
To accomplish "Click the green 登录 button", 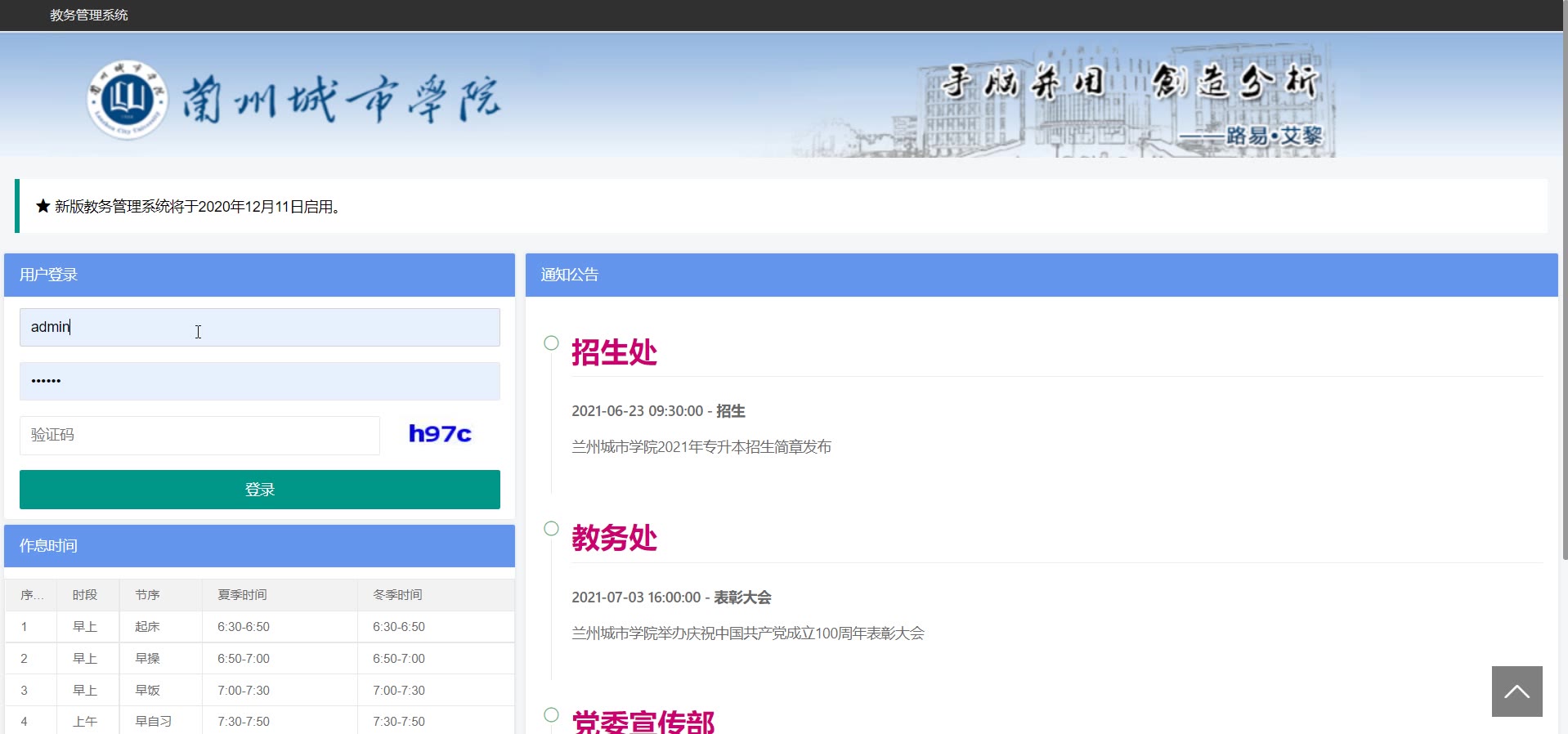I will tap(260, 490).
